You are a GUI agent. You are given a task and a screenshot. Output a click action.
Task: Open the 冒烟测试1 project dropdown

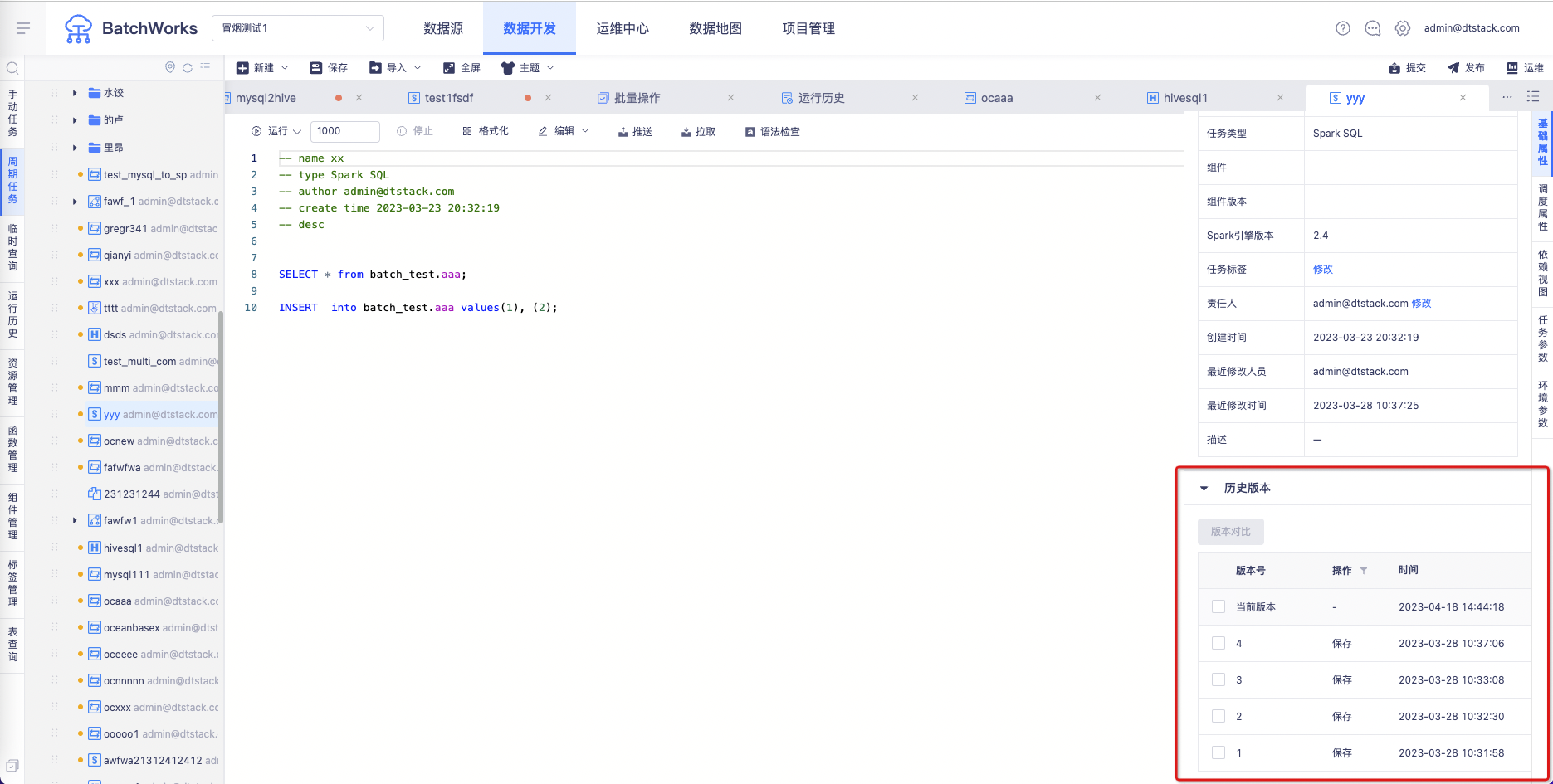tap(298, 28)
